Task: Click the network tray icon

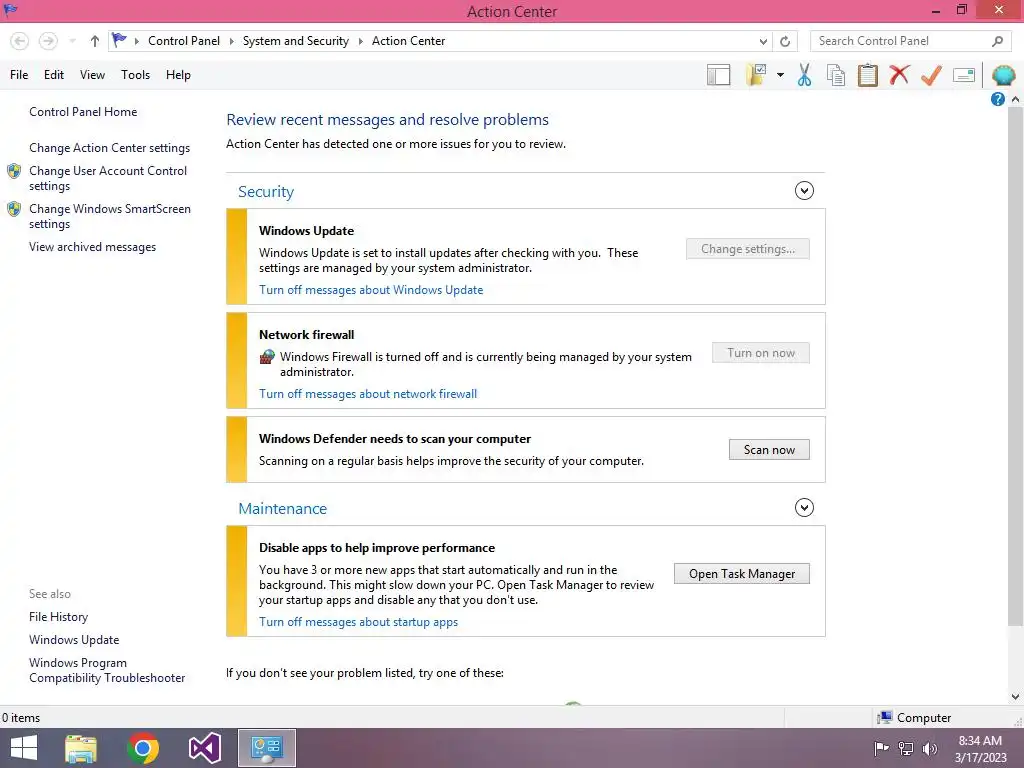Action: pyautogui.click(x=906, y=748)
